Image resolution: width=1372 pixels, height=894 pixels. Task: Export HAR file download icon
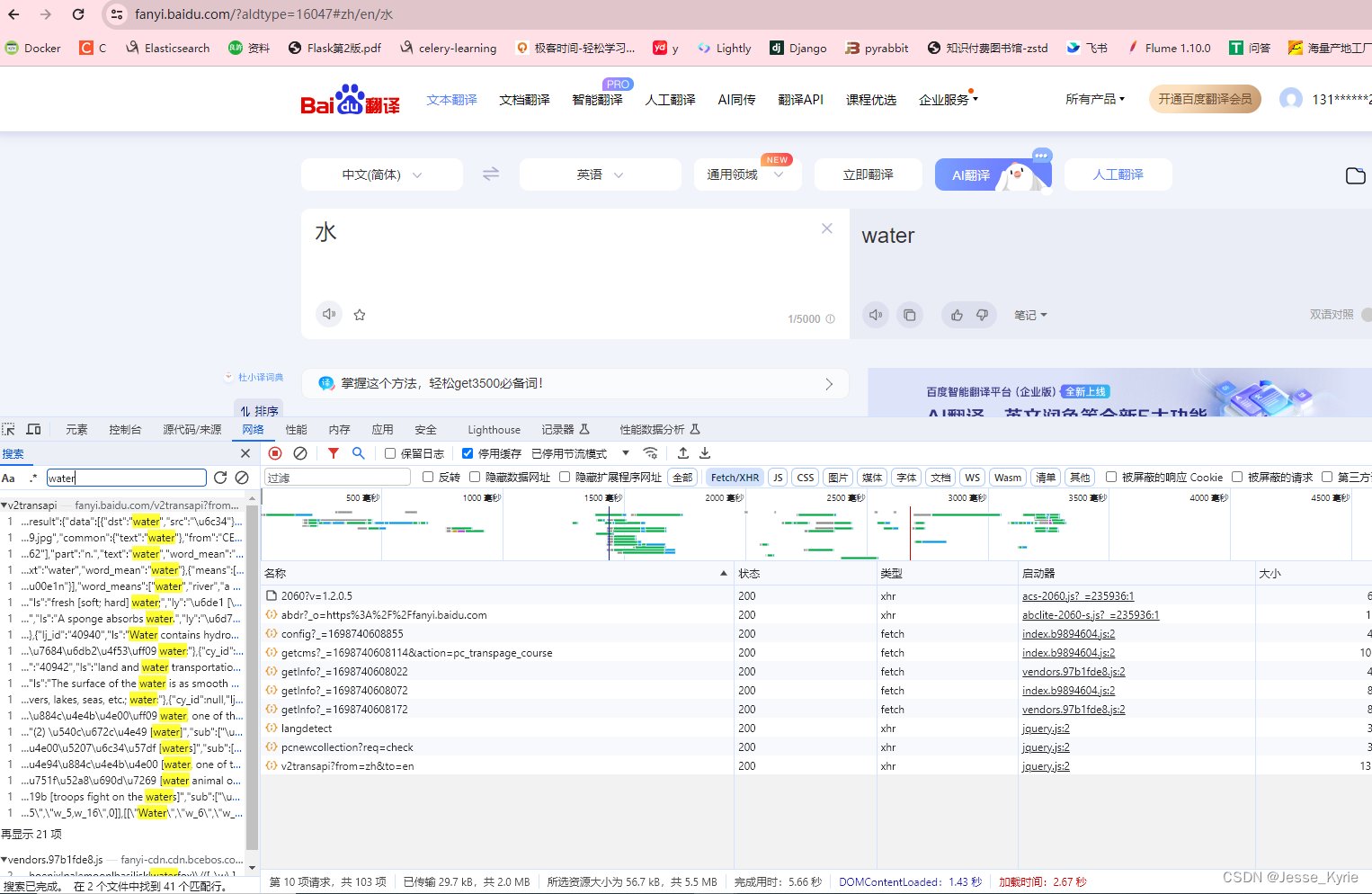pyautogui.click(x=705, y=453)
